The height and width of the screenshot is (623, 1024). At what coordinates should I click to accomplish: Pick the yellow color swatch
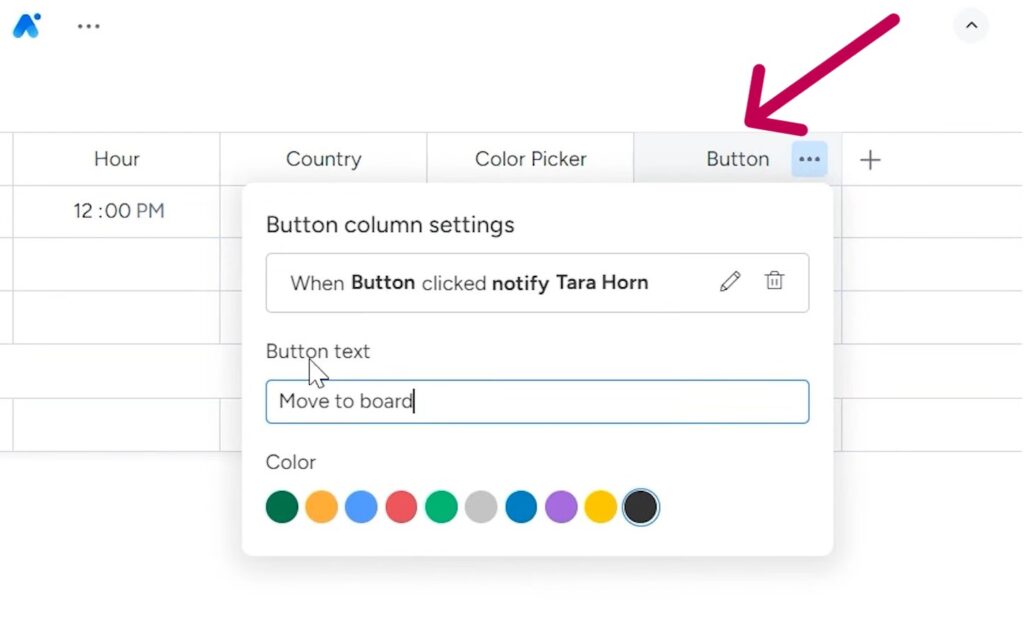tap(601, 507)
